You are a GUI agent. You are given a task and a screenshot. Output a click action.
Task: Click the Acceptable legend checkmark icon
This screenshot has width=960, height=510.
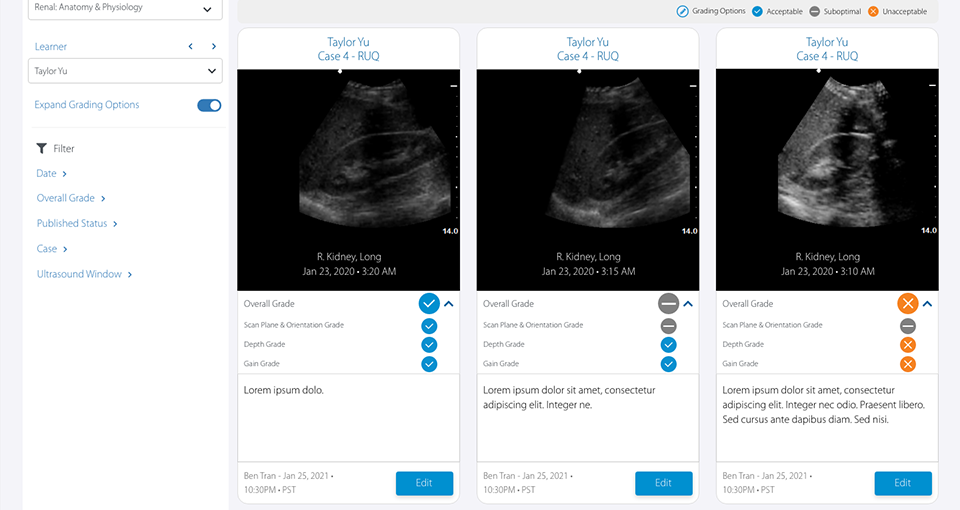757,11
